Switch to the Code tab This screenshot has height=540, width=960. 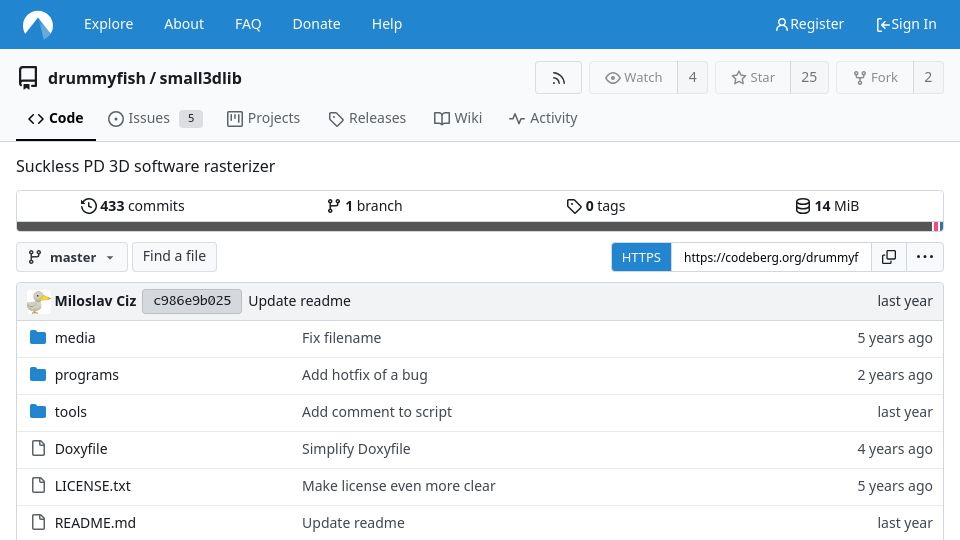pyautogui.click(x=56, y=118)
